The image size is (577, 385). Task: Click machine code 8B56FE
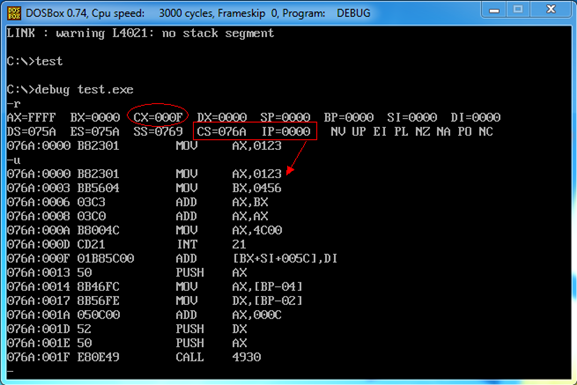tap(98, 301)
